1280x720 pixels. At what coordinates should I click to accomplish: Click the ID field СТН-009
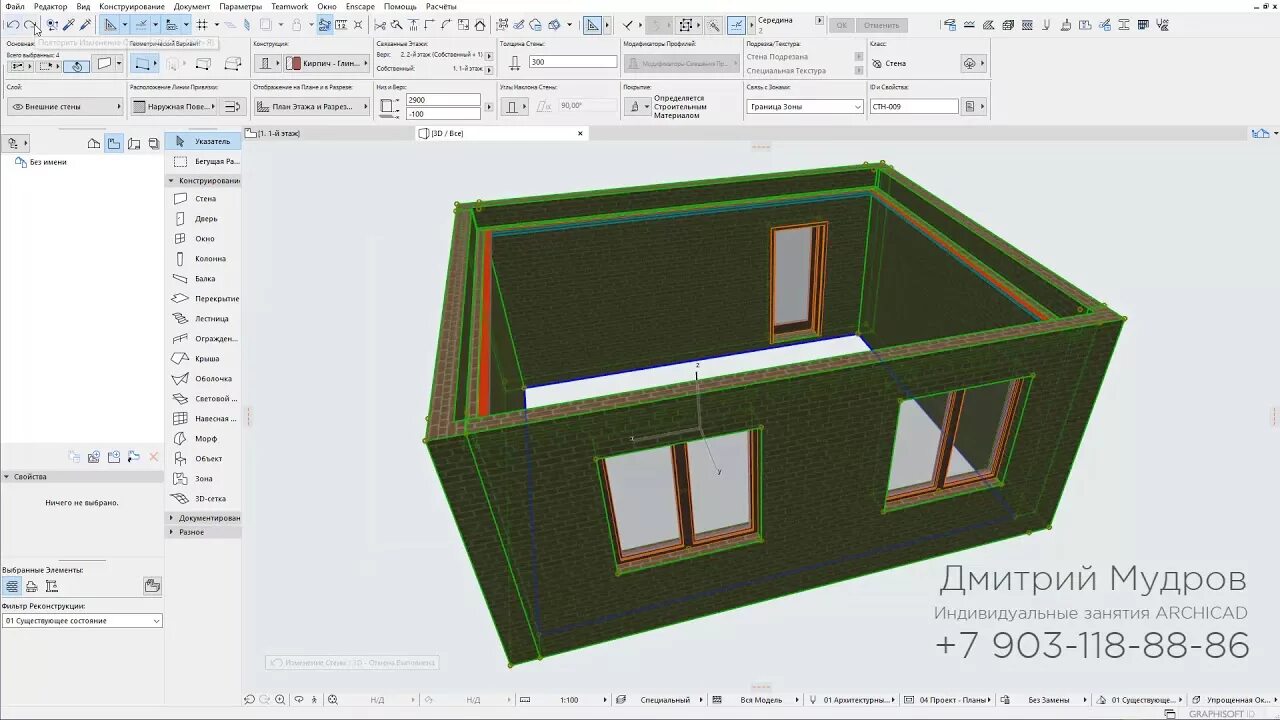pyautogui.click(x=914, y=106)
